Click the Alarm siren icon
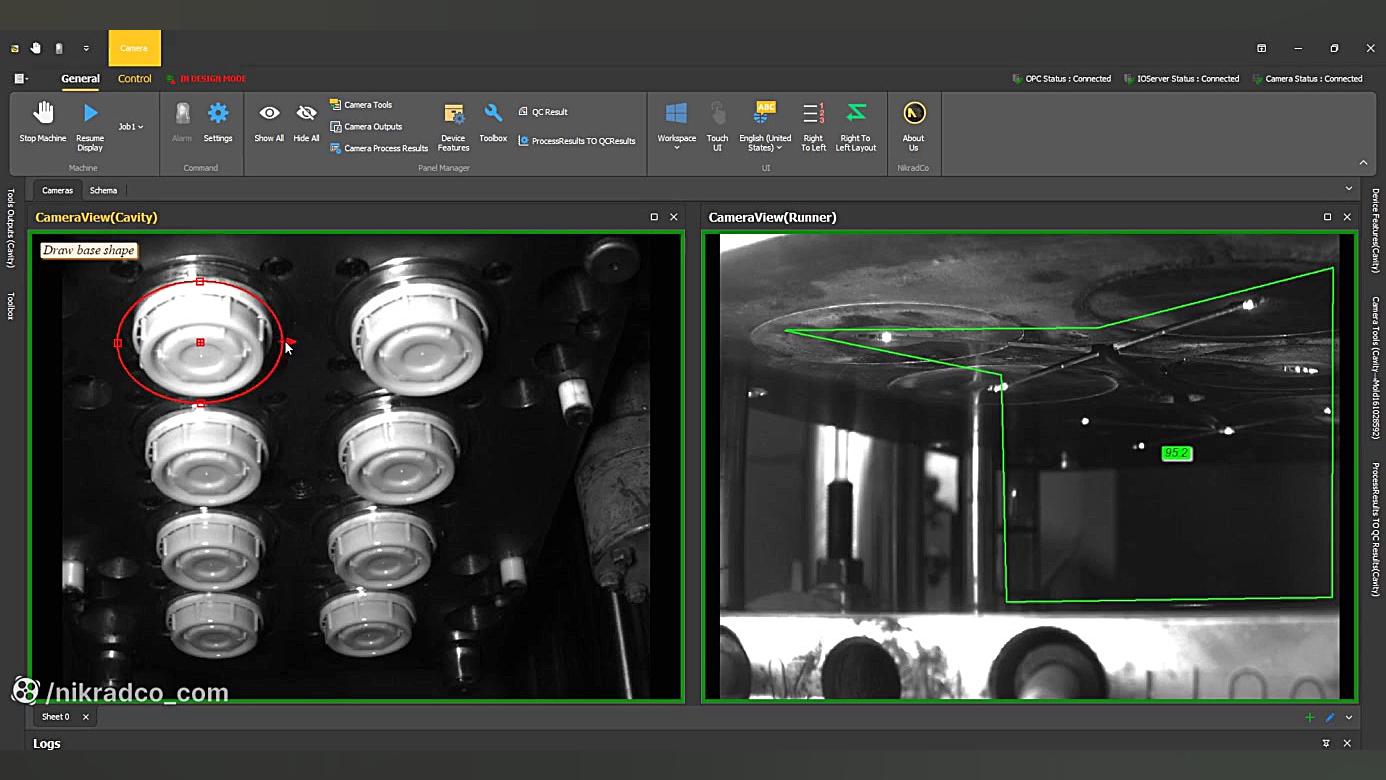 pyautogui.click(x=182, y=113)
